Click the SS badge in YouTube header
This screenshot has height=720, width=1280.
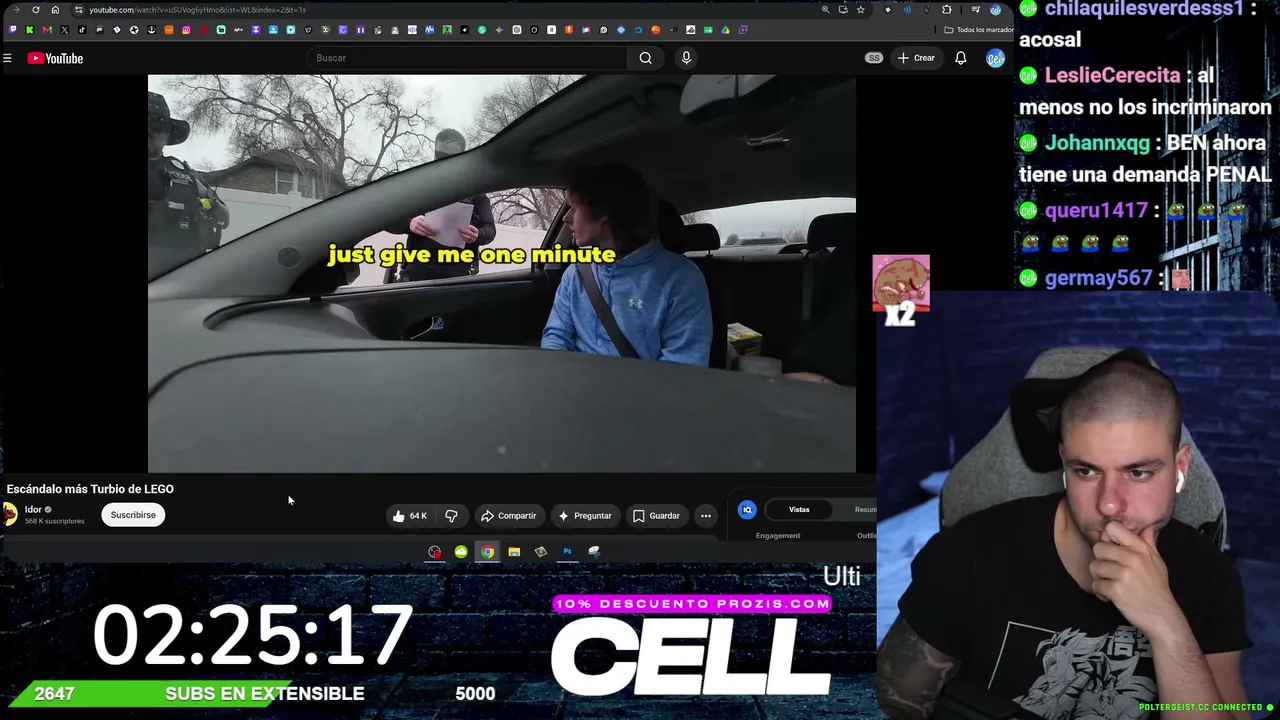coord(874,58)
